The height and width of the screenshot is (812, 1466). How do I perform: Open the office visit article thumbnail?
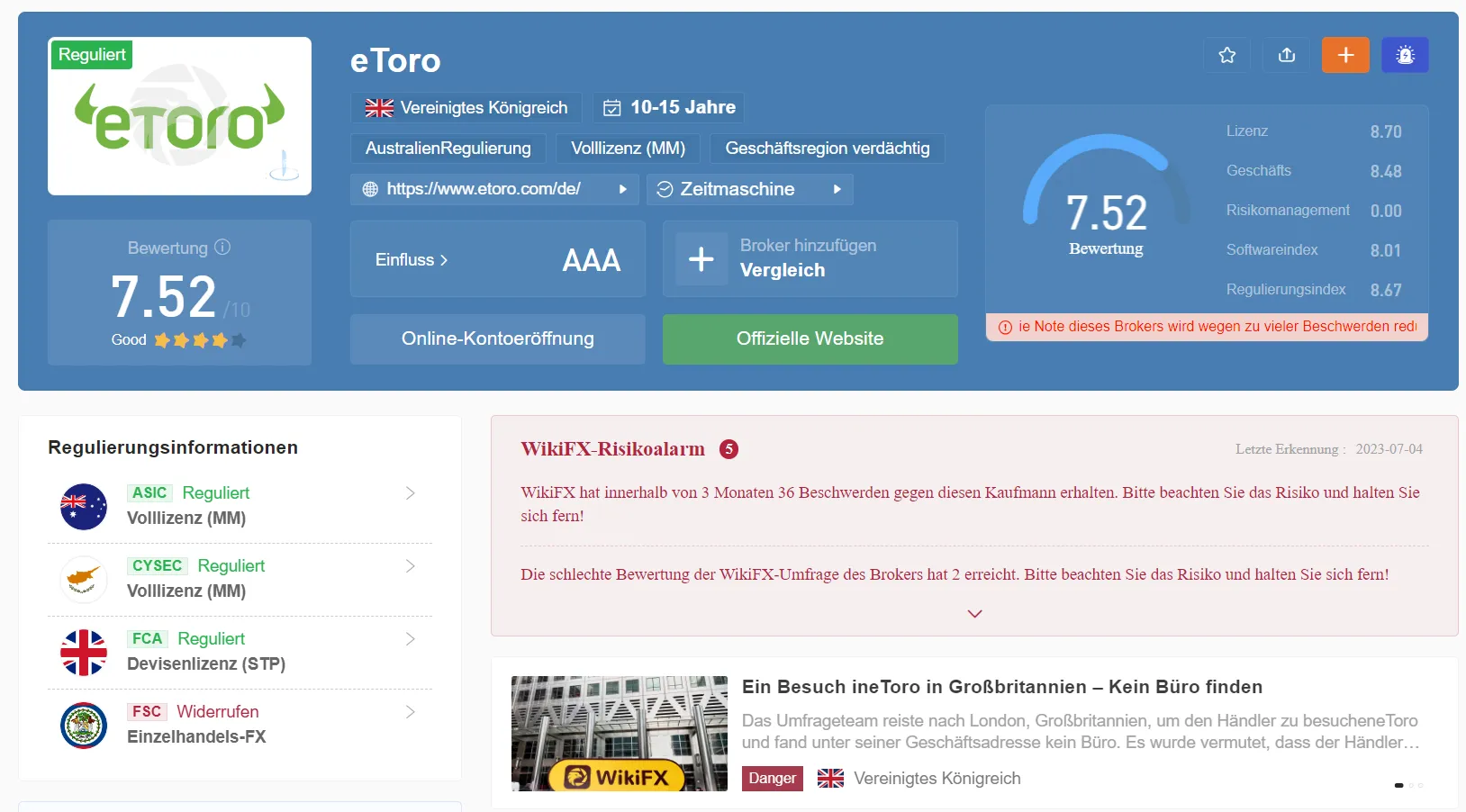(x=620, y=734)
